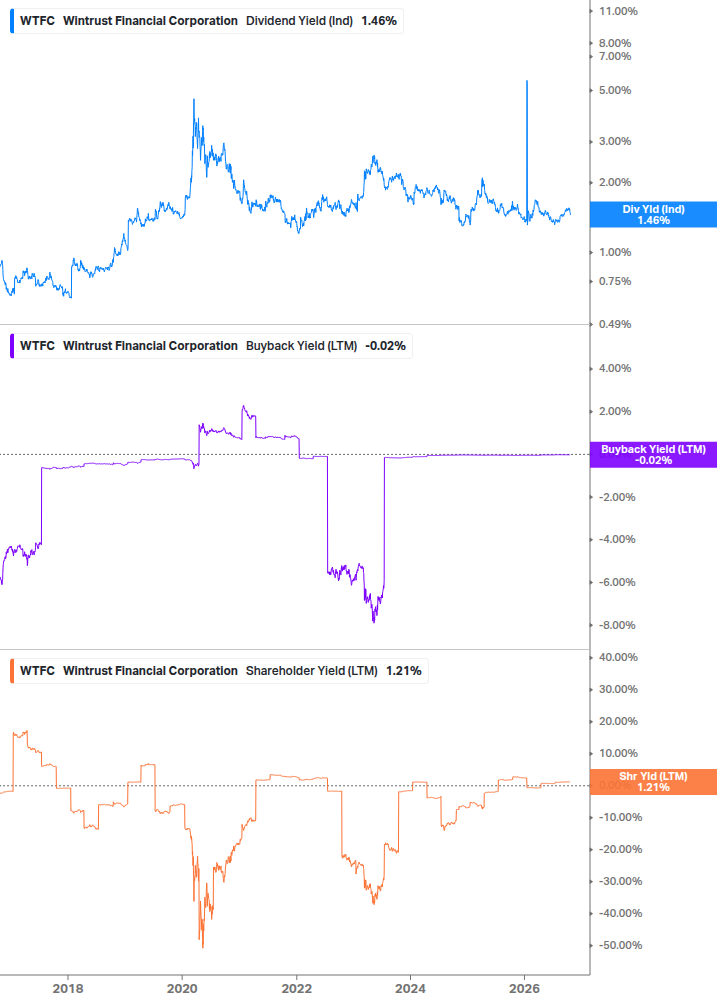
Task: Click the -4.00% axis label on buyback chart
Action: [617, 540]
